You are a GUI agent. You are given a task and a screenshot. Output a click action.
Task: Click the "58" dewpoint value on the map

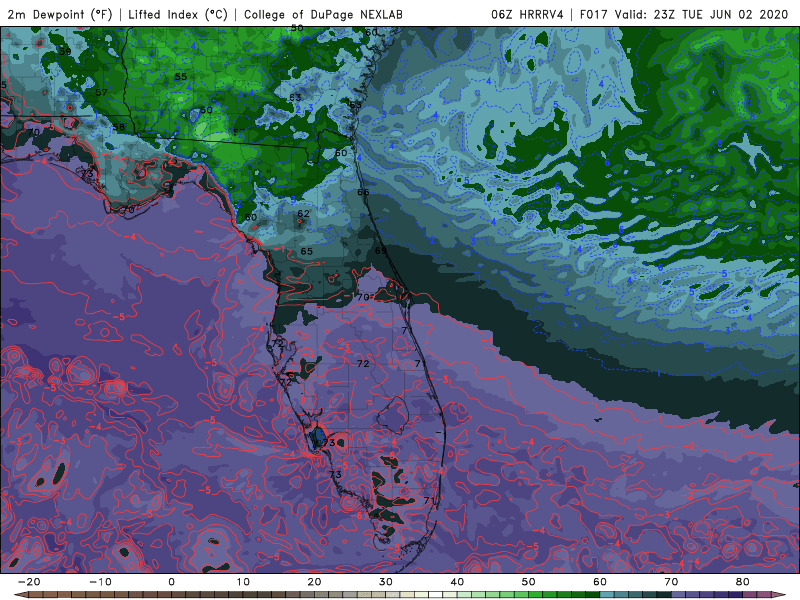[118, 127]
